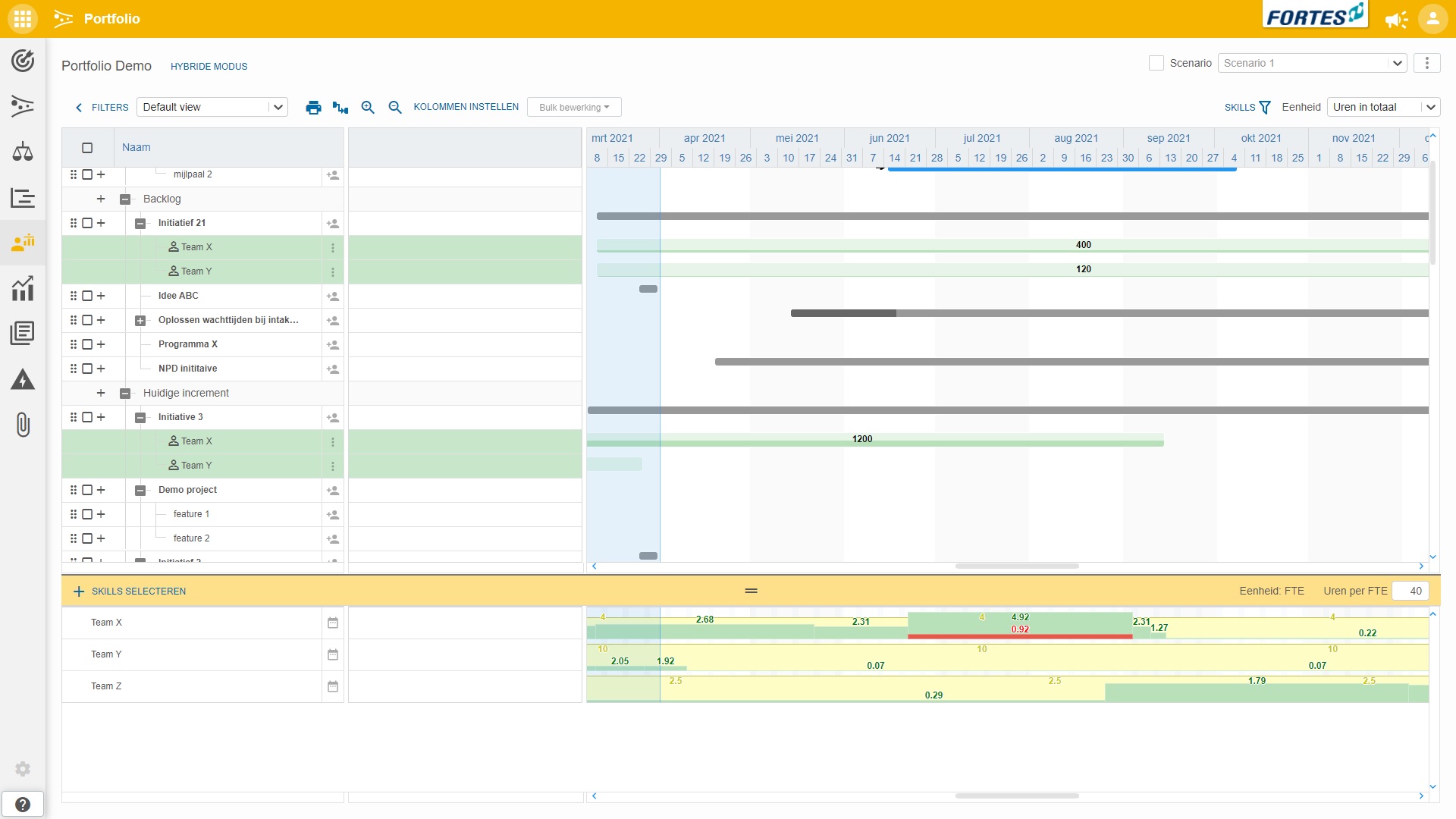Select the goals/targets icon in the sidebar
Viewport: 1456px width, 819px height.
(x=23, y=61)
